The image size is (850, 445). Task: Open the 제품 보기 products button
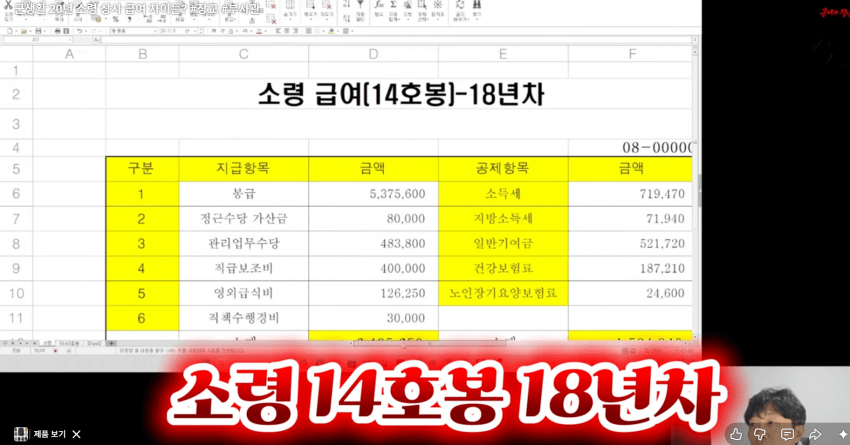click(x=40, y=434)
